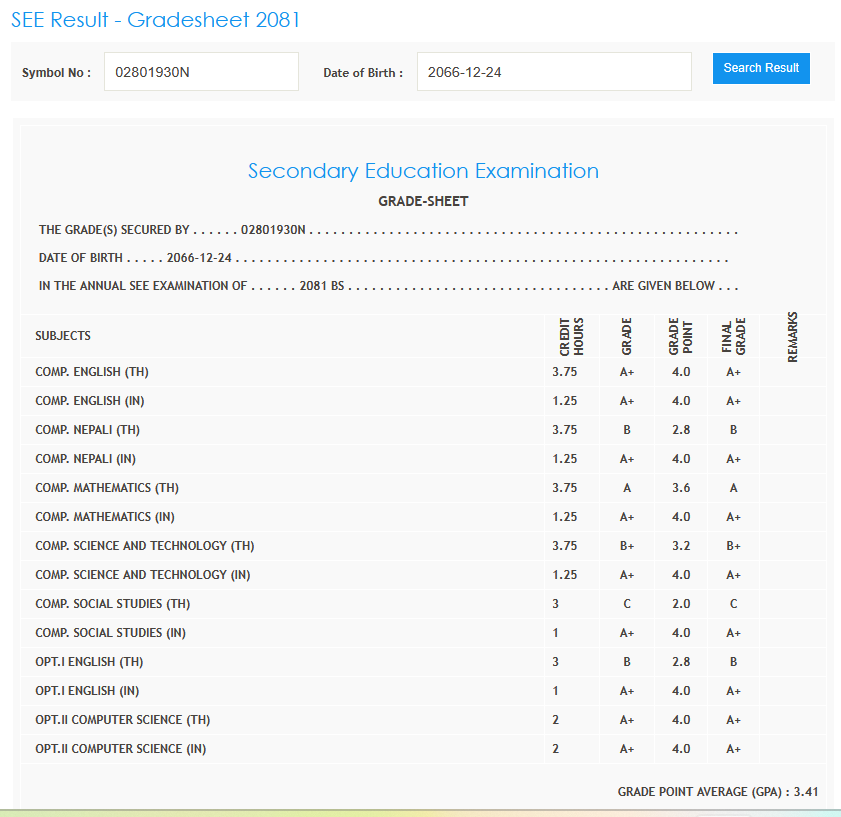Viewport: 841px width, 817px height.
Task: Click OPT.II COMPUTER SCIENCE (IN) subject cell
Action: coord(122,749)
